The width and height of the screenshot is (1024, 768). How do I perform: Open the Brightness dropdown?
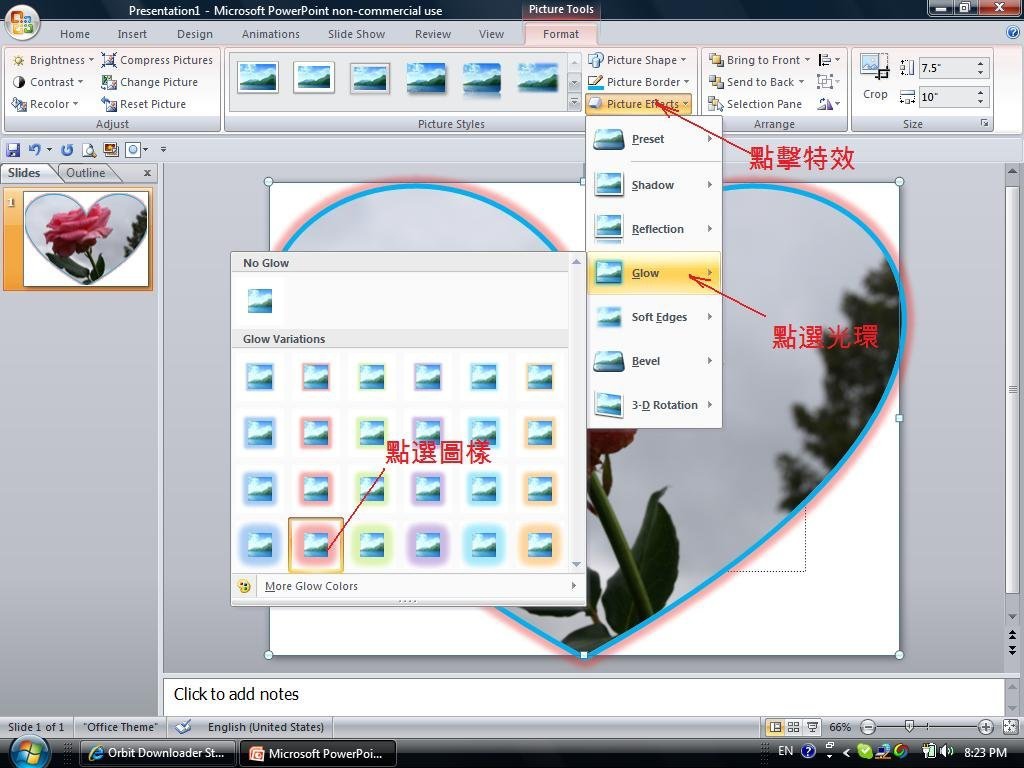pos(54,60)
